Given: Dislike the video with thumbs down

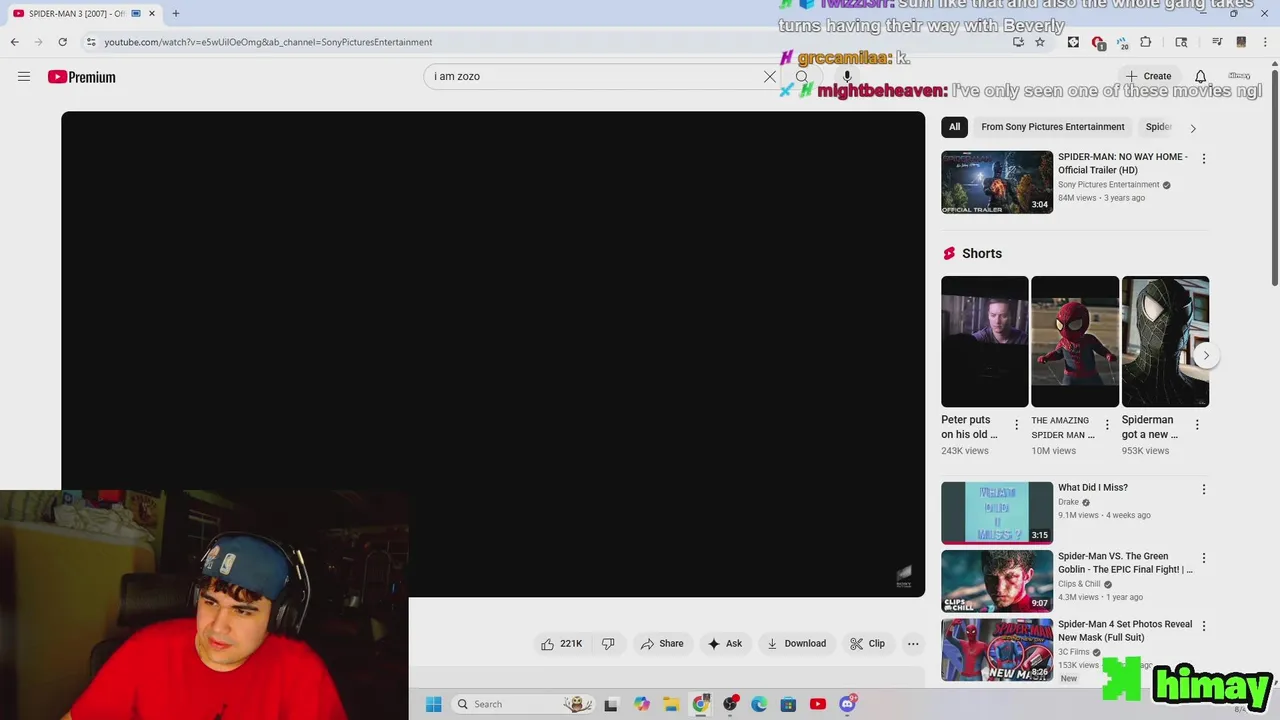Looking at the screenshot, I should click(608, 644).
